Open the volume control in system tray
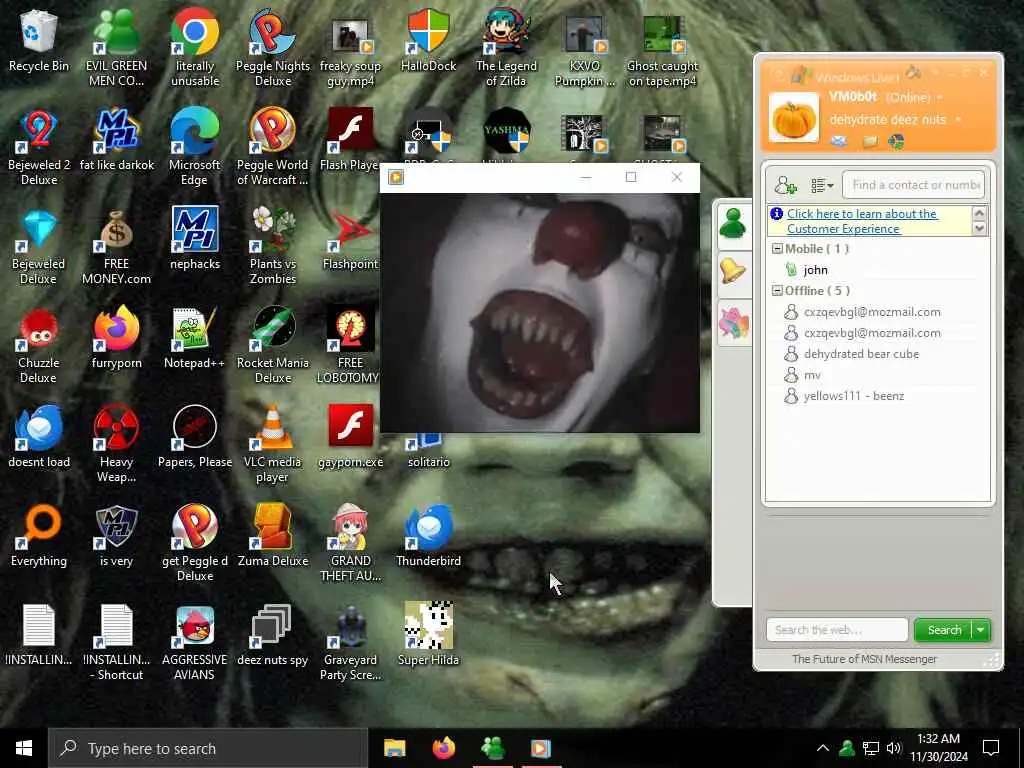1024x768 pixels. click(894, 748)
